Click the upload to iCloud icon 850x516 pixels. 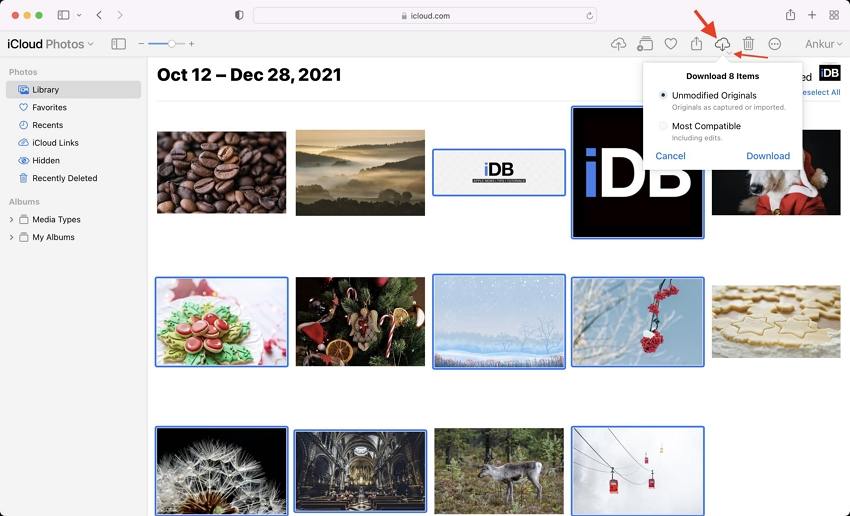618,44
